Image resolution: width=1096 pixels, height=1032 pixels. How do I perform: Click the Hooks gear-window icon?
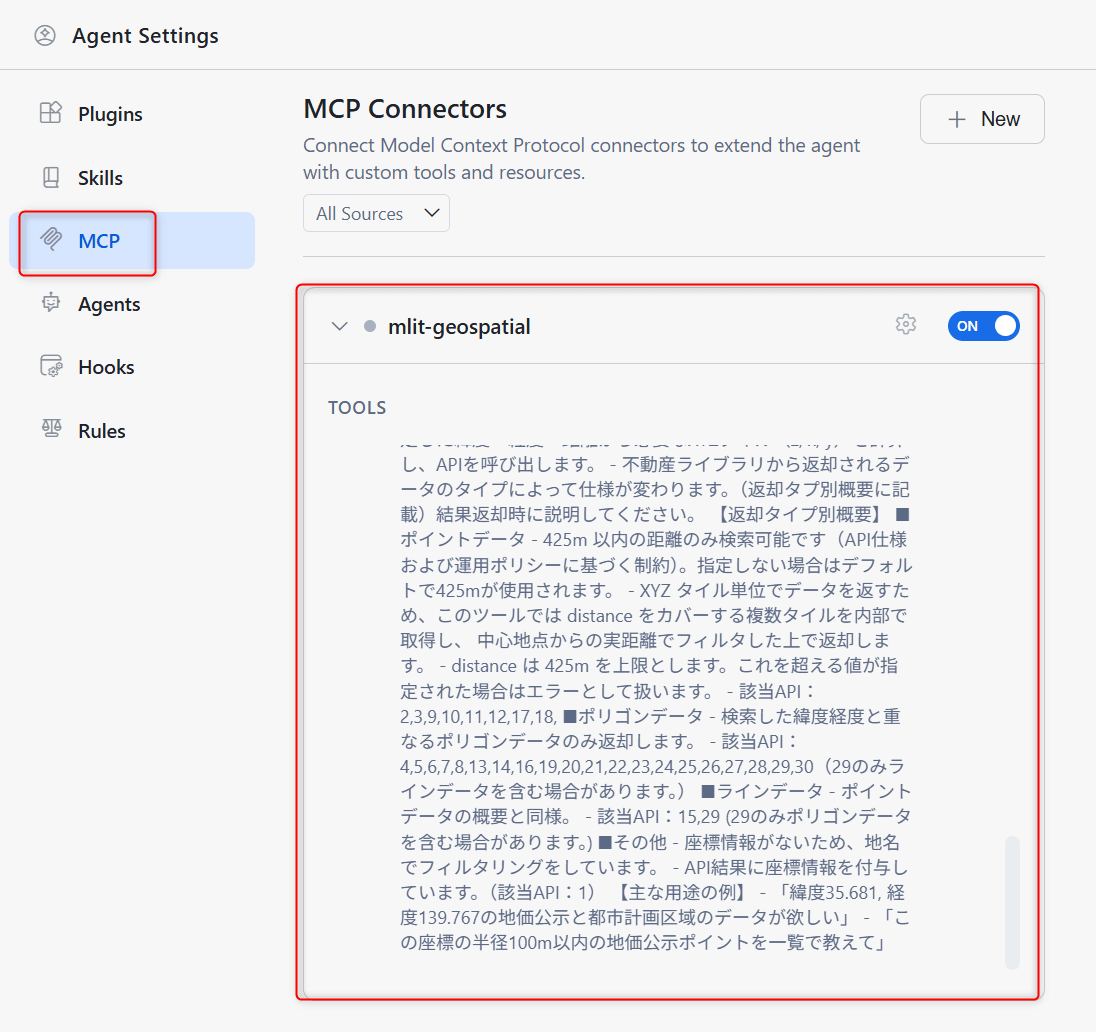click(50, 366)
